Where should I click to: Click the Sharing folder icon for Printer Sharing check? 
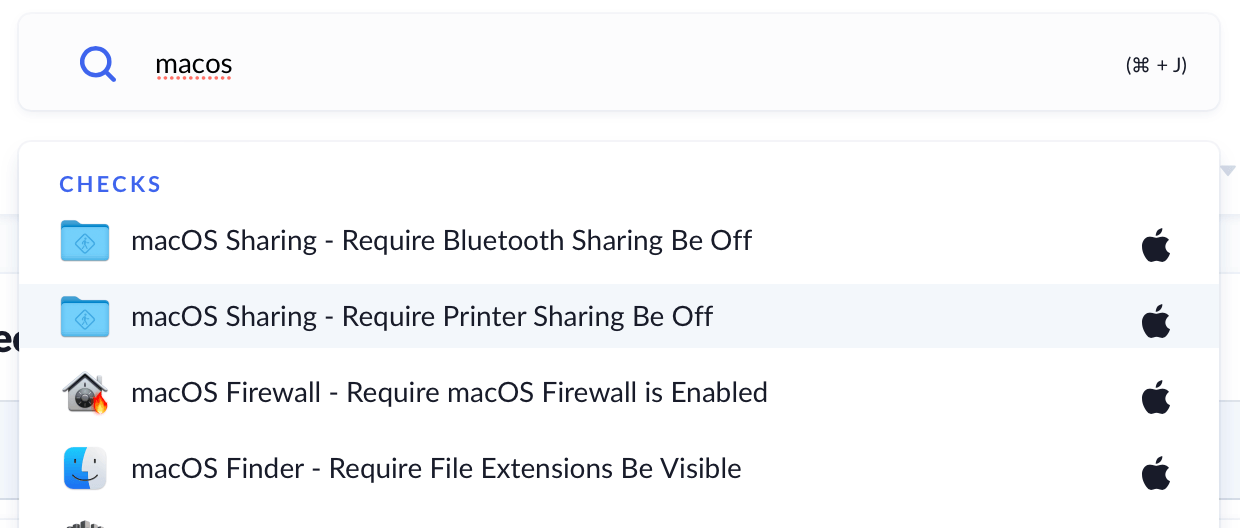pos(85,317)
